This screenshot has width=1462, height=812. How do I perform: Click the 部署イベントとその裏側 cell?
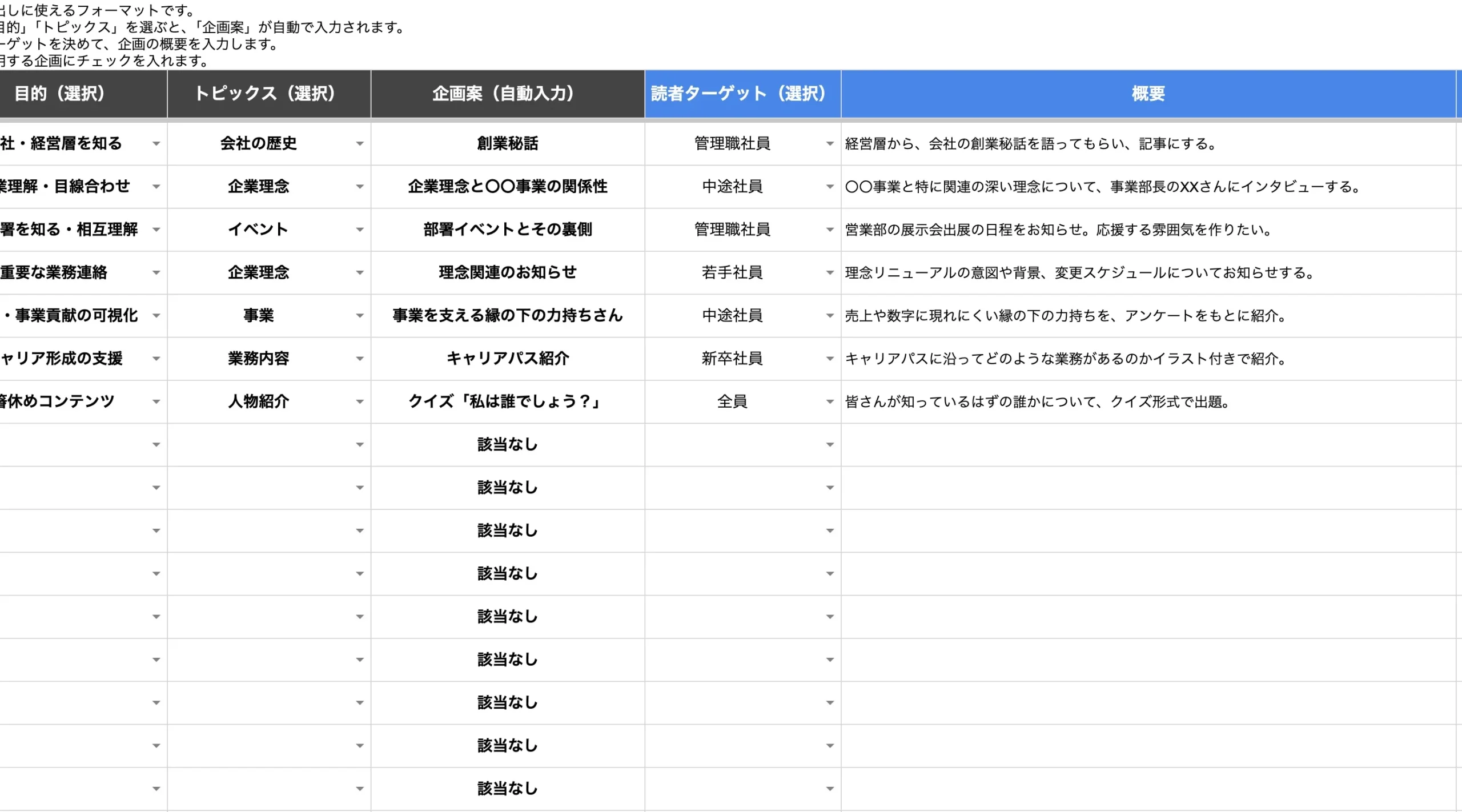508,230
